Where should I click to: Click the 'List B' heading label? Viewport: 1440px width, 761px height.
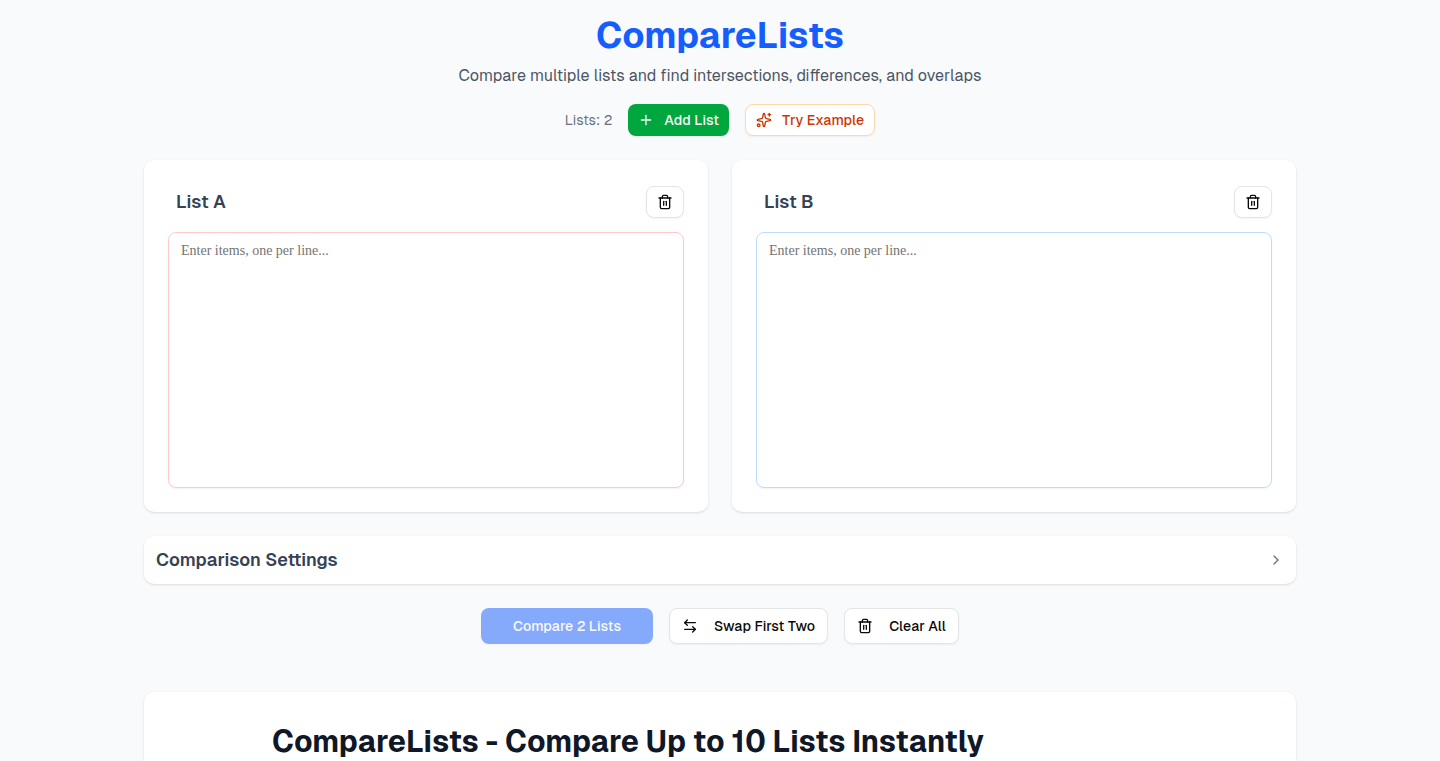tap(788, 202)
